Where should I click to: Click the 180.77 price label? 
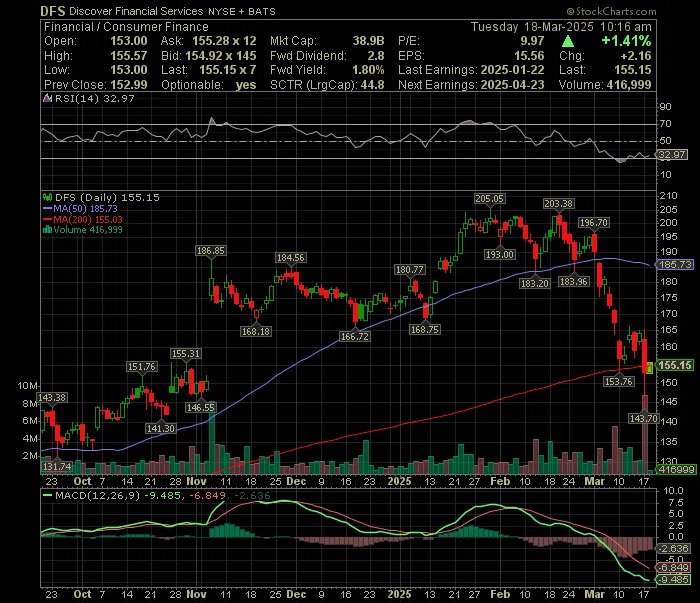point(410,269)
